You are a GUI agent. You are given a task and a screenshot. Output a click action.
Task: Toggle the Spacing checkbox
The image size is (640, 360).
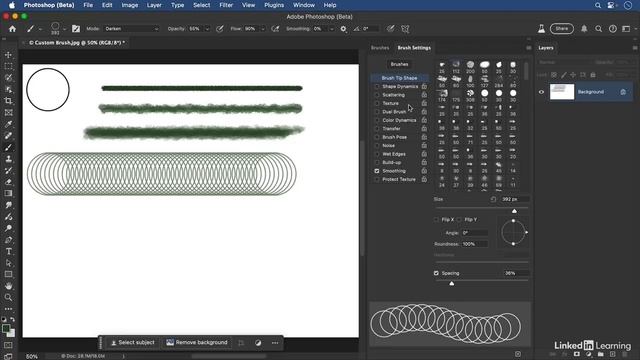pyautogui.click(x=436, y=273)
